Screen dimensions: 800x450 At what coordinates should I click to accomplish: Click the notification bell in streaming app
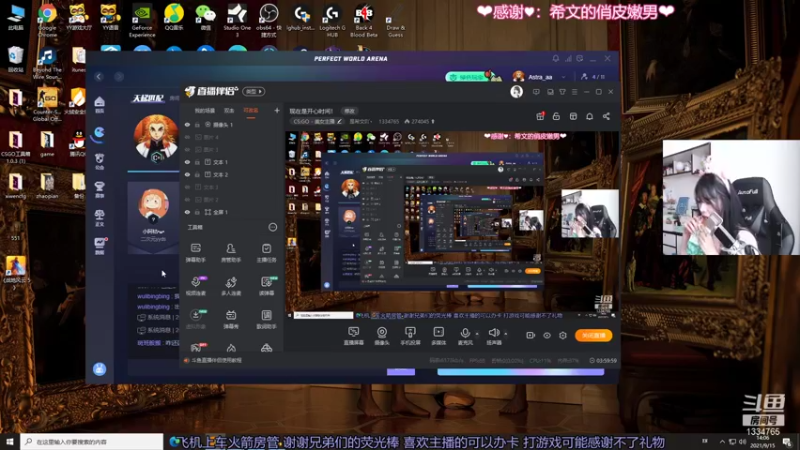[589, 116]
